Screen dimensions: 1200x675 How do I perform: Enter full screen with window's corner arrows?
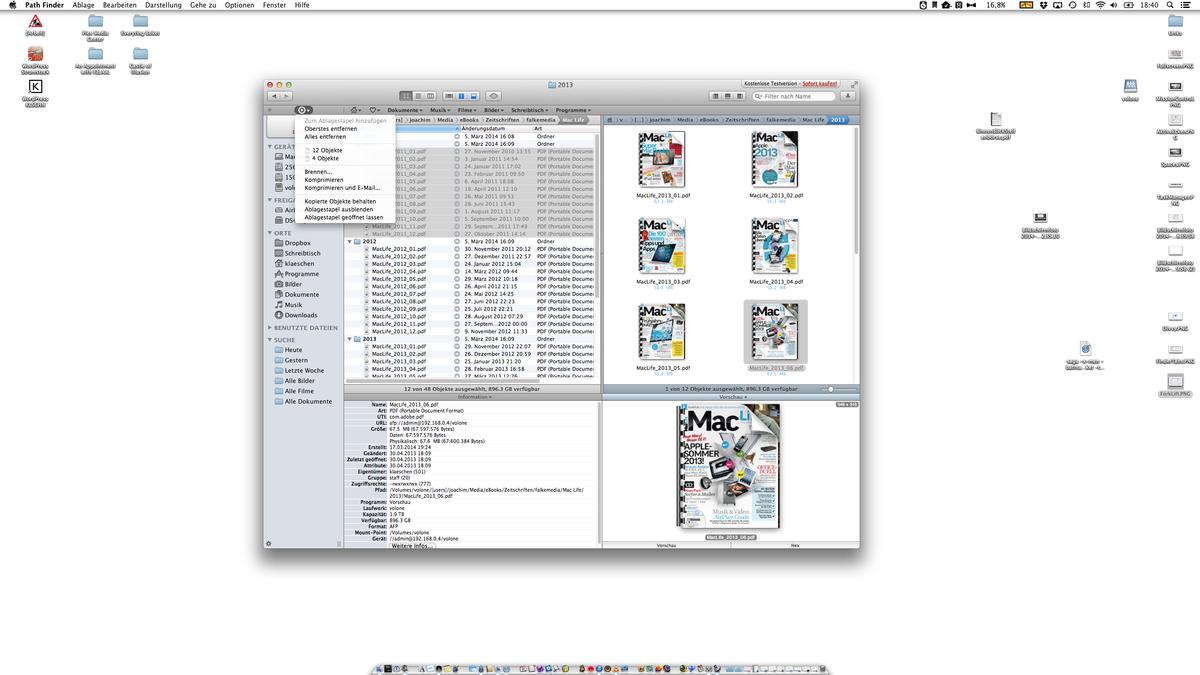853,84
